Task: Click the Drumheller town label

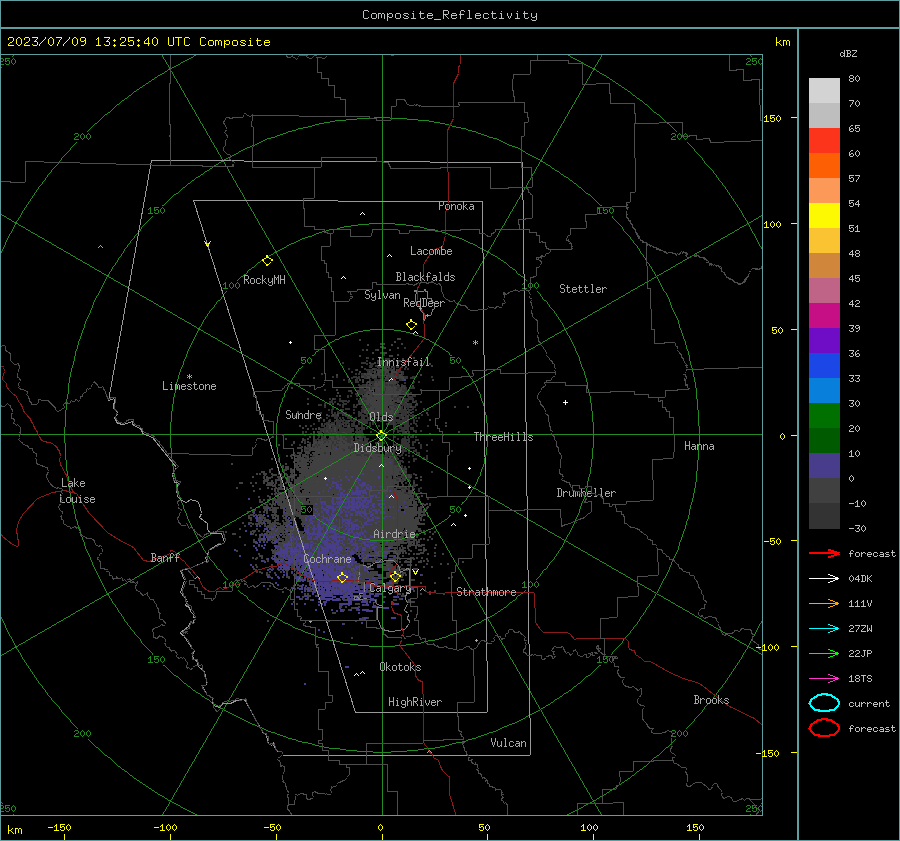Action: (586, 493)
